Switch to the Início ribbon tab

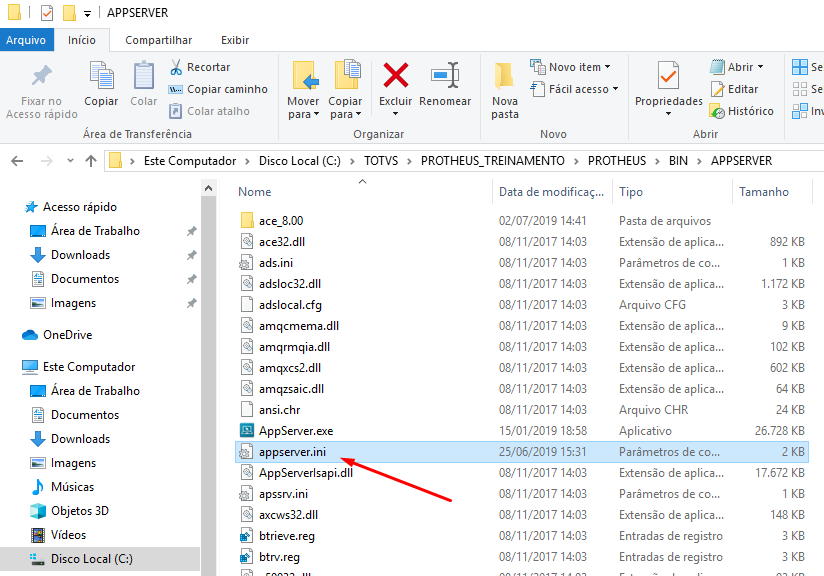point(82,40)
